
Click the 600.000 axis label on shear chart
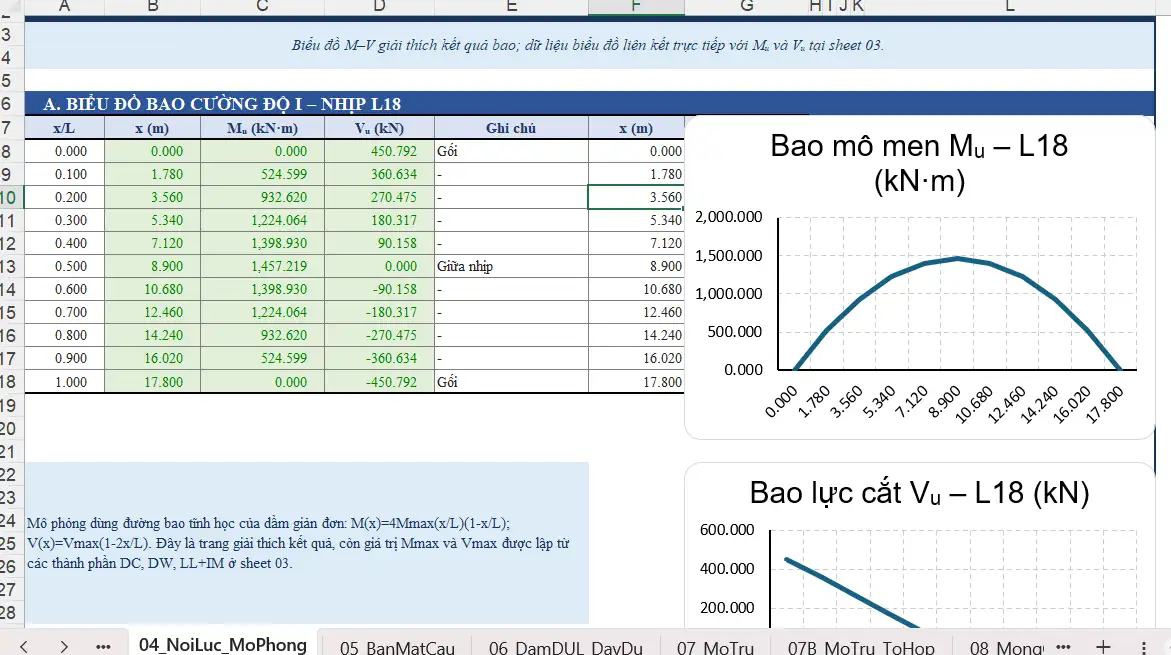[727, 530]
